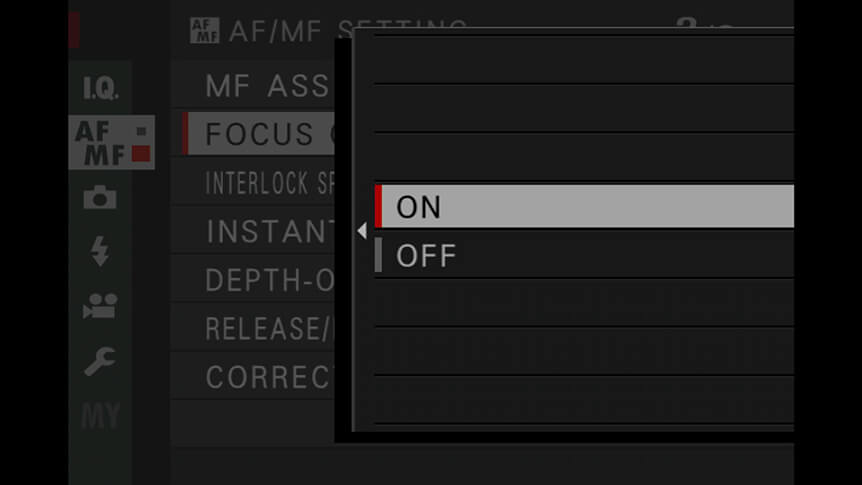The width and height of the screenshot is (862, 485).
Task: Open the MF ASSIST menu item
Action: point(253,86)
